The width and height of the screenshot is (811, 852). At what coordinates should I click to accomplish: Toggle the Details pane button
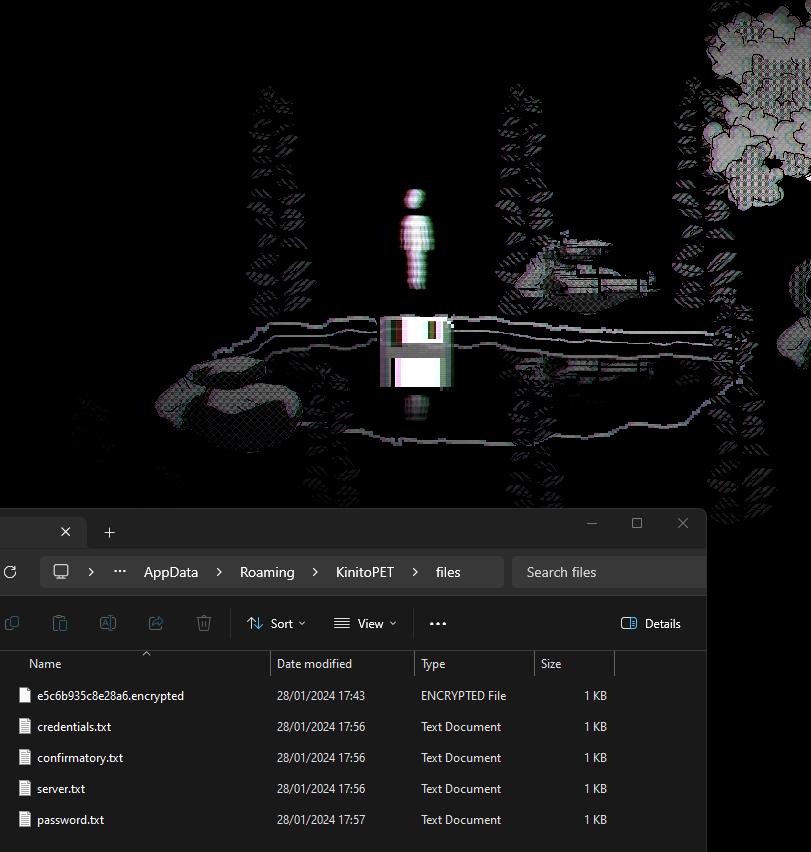[651, 623]
